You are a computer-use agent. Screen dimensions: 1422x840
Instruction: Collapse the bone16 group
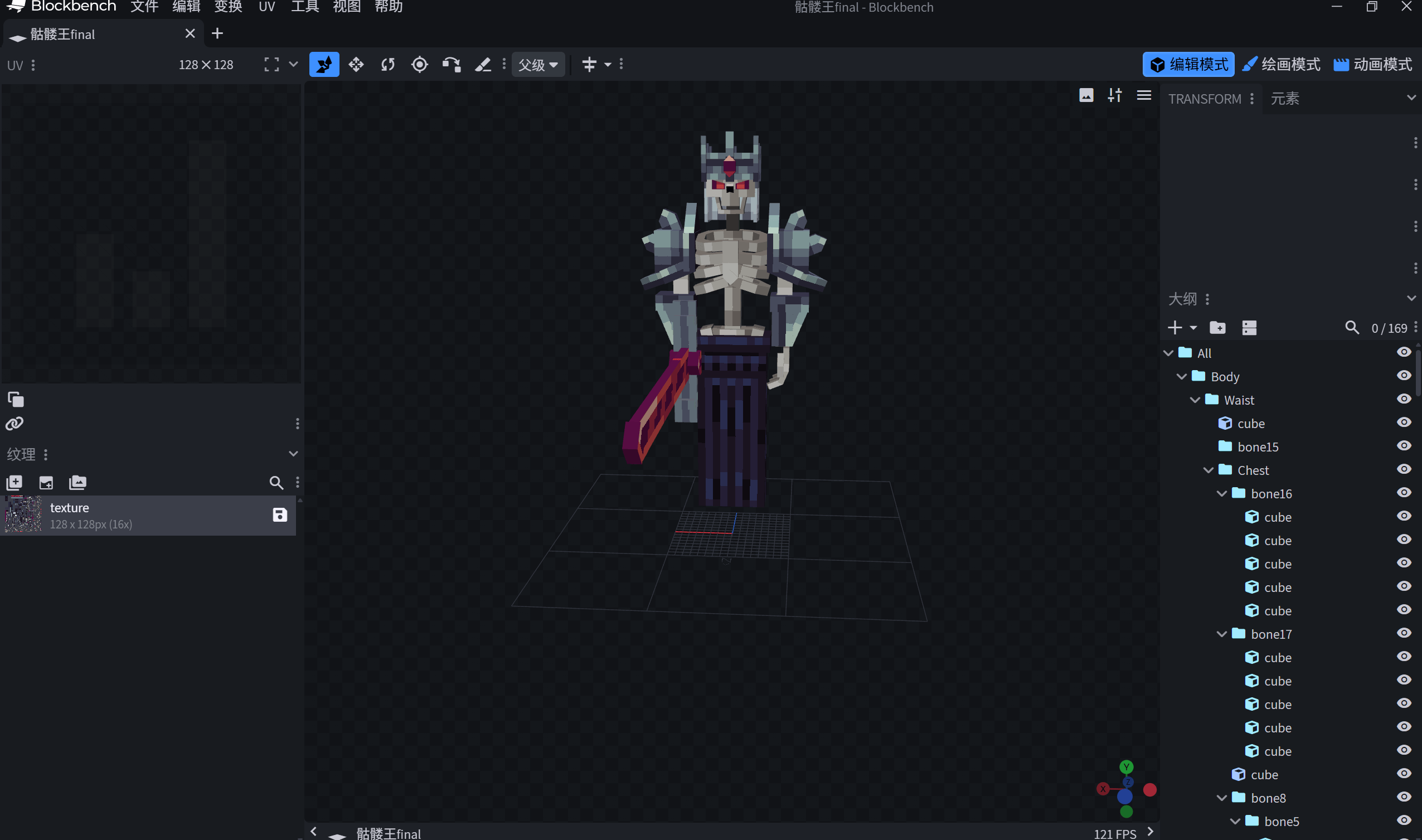(1222, 494)
